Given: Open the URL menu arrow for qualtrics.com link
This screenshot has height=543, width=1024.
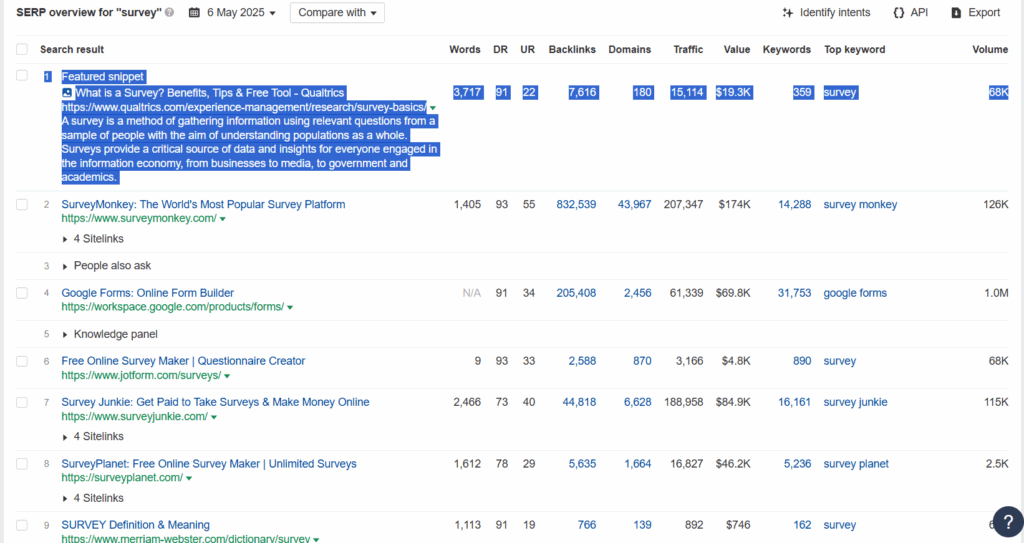Looking at the screenshot, I should point(433,108).
